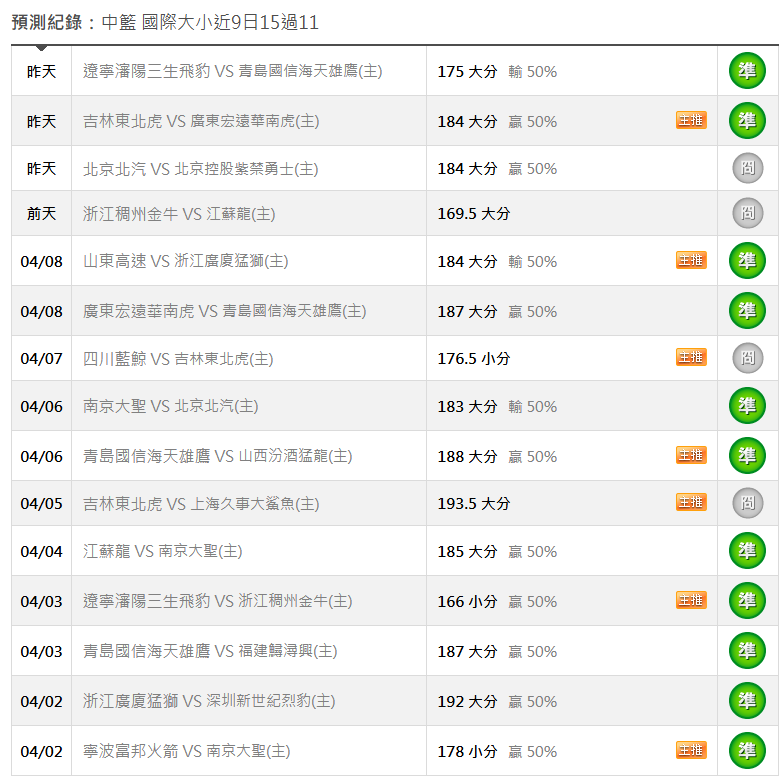Select prediction text '192 大分 贏 50%'
The image size is (783, 781).
coord(497,701)
